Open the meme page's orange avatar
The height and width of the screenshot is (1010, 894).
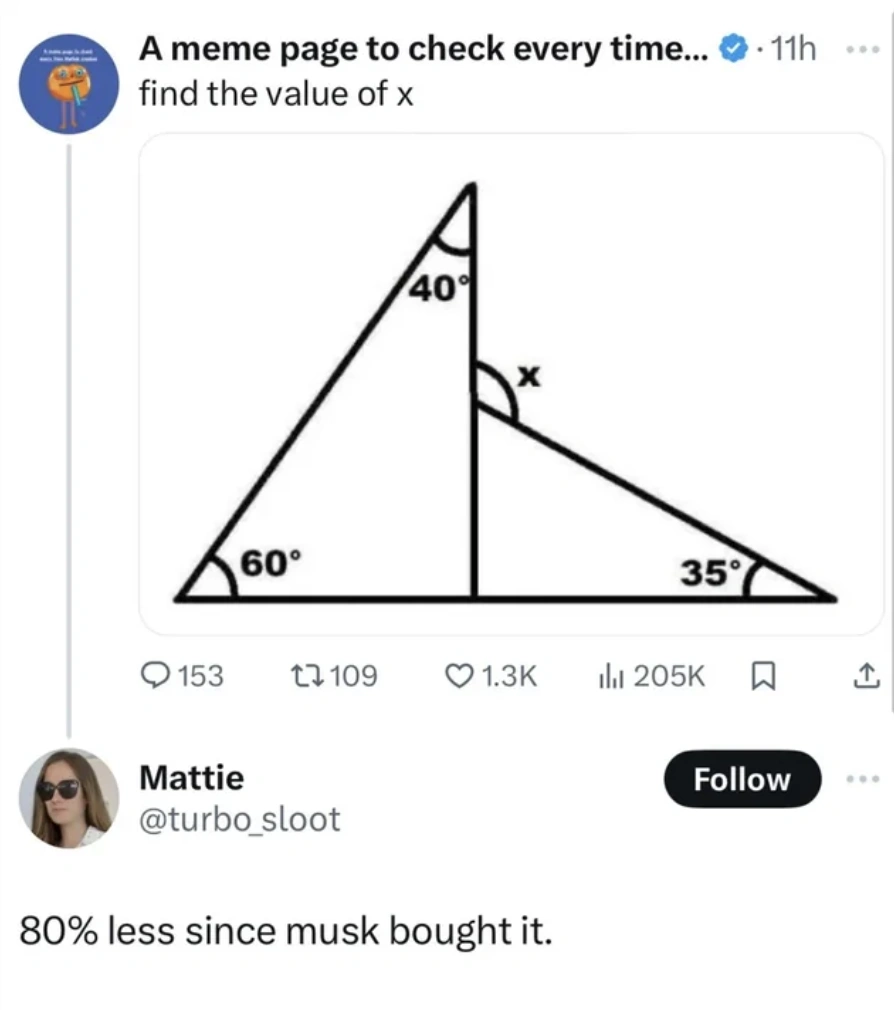coord(69,86)
